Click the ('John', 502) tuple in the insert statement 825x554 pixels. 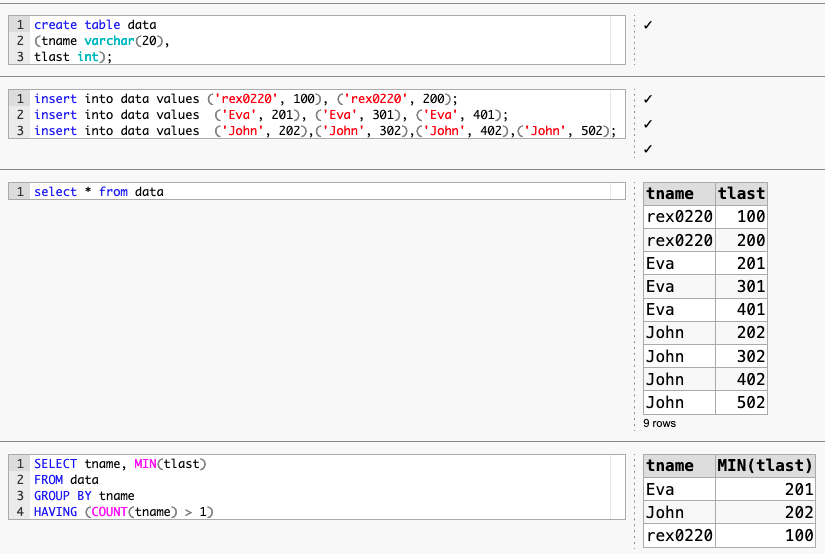coord(563,131)
